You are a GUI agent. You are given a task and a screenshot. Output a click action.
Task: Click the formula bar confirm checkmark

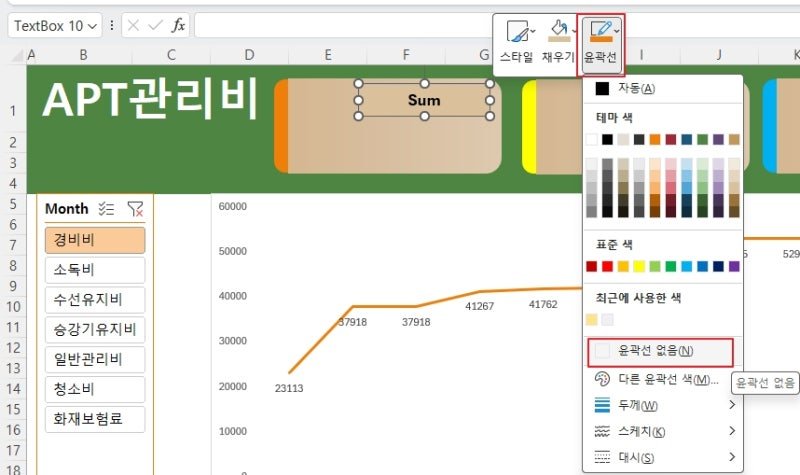tap(155, 26)
